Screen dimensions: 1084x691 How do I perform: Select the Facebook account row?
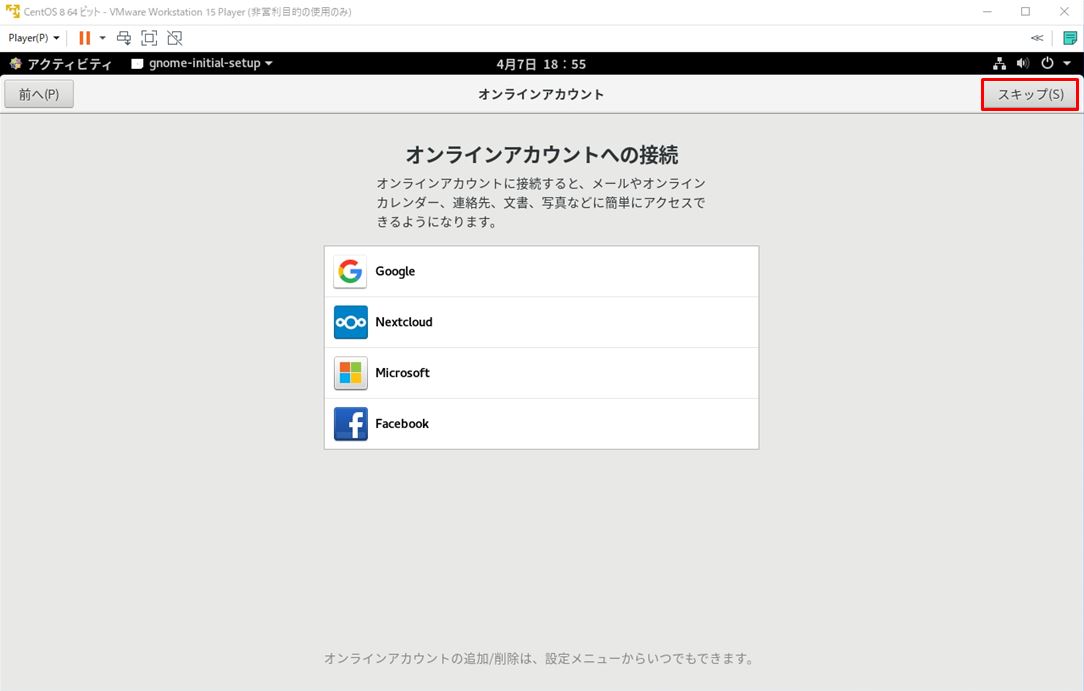[x=541, y=424]
